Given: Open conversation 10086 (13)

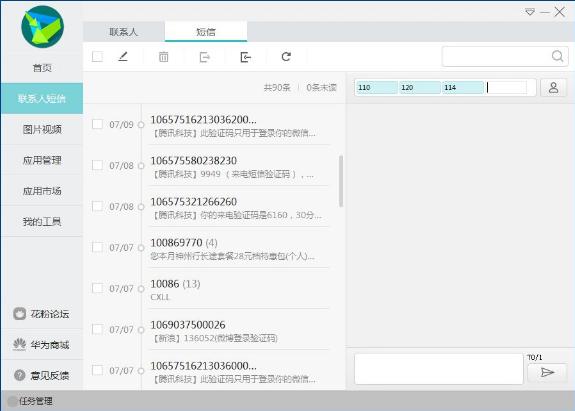Looking at the screenshot, I should 238,290.
